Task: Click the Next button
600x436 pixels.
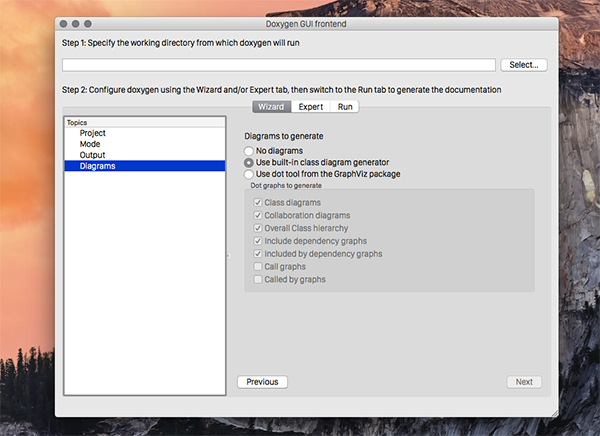Action: [x=524, y=382]
